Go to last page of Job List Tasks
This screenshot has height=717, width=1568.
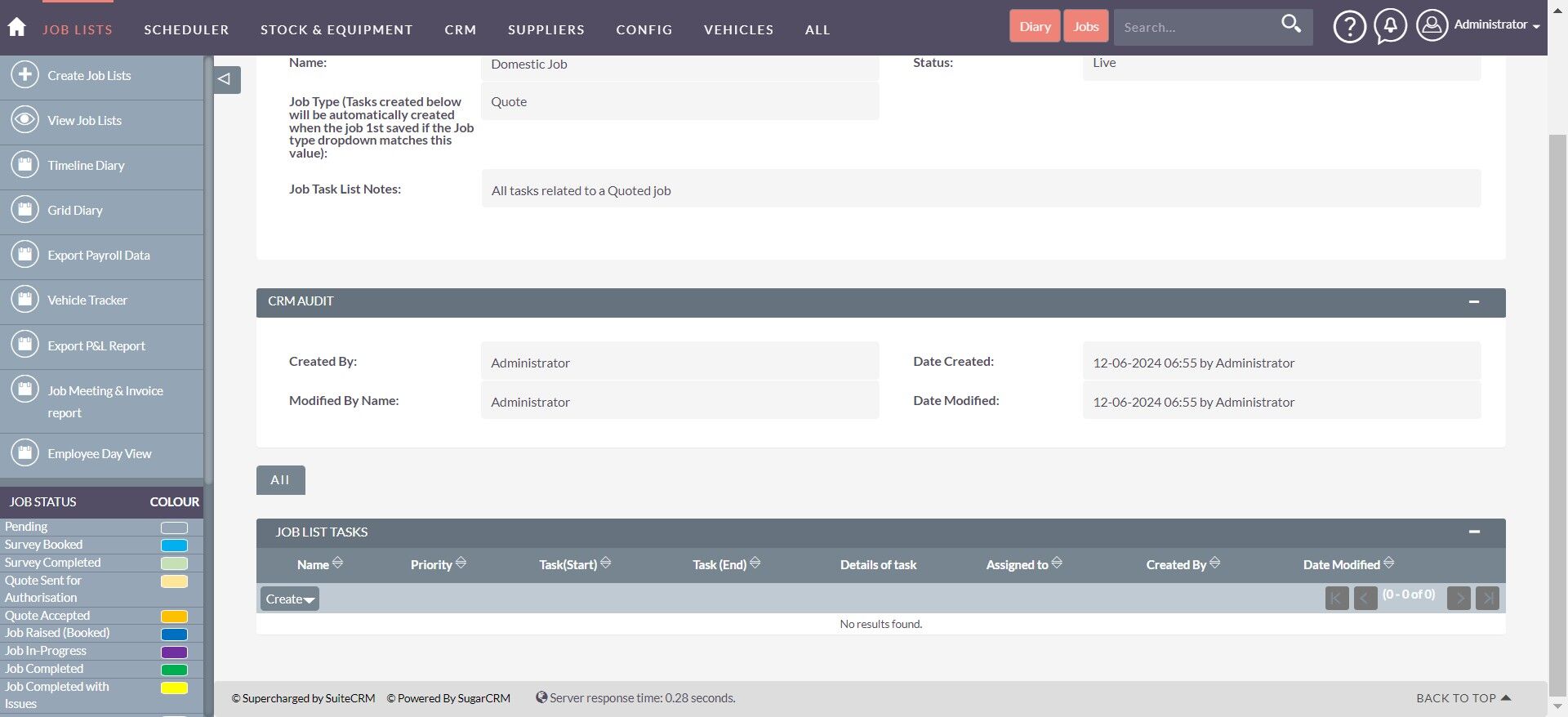[x=1487, y=599]
